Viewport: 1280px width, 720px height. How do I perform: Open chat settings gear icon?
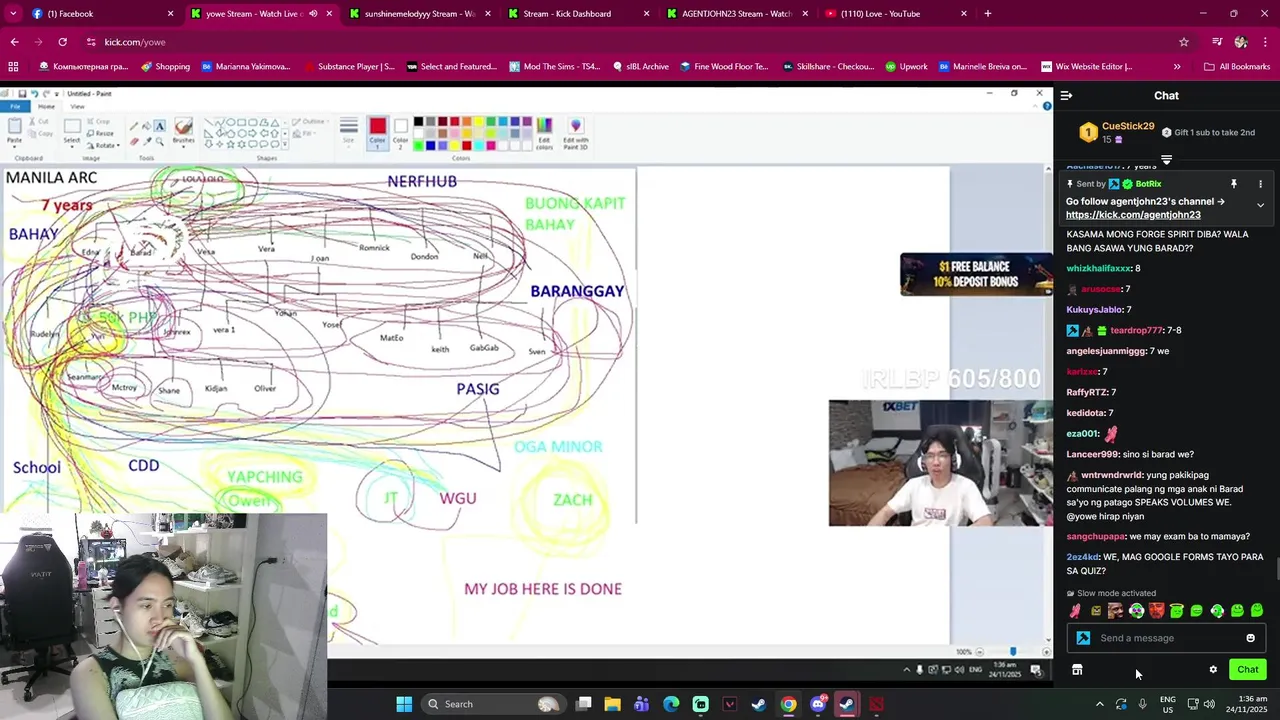tap(1213, 670)
